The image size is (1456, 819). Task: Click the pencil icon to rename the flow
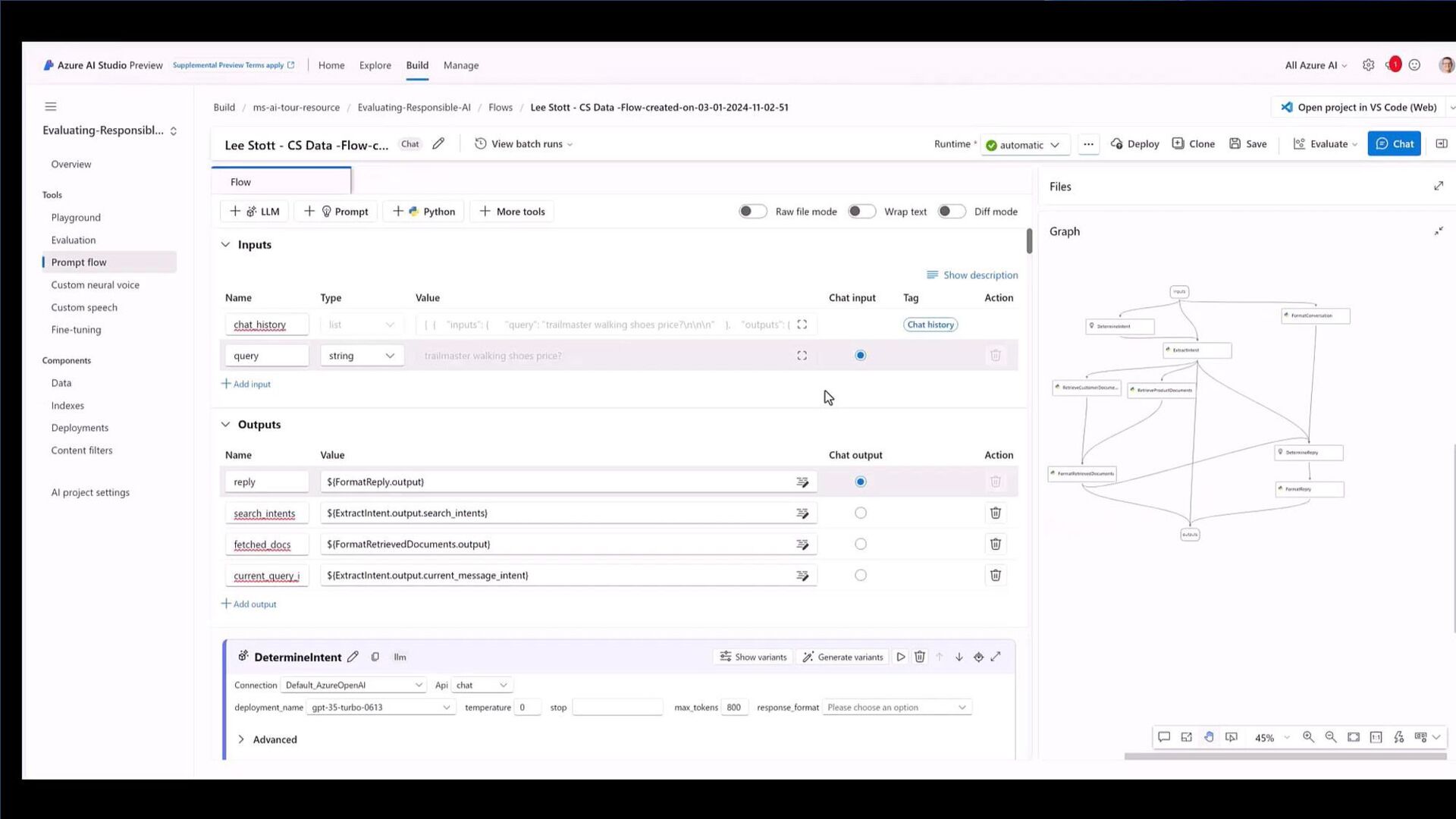click(x=438, y=144)
